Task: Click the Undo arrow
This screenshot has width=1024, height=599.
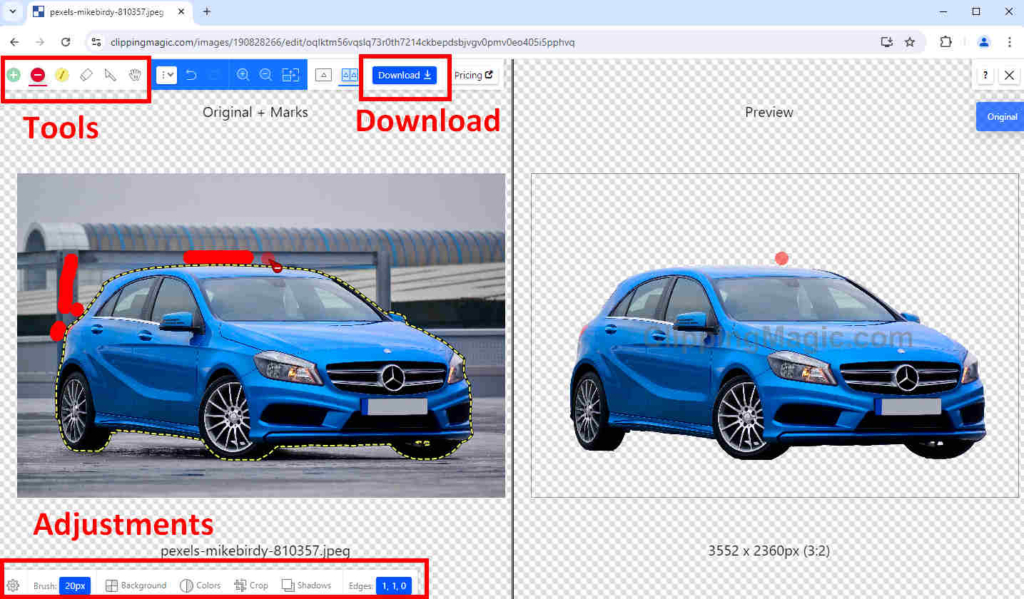Action: [191, 75]
